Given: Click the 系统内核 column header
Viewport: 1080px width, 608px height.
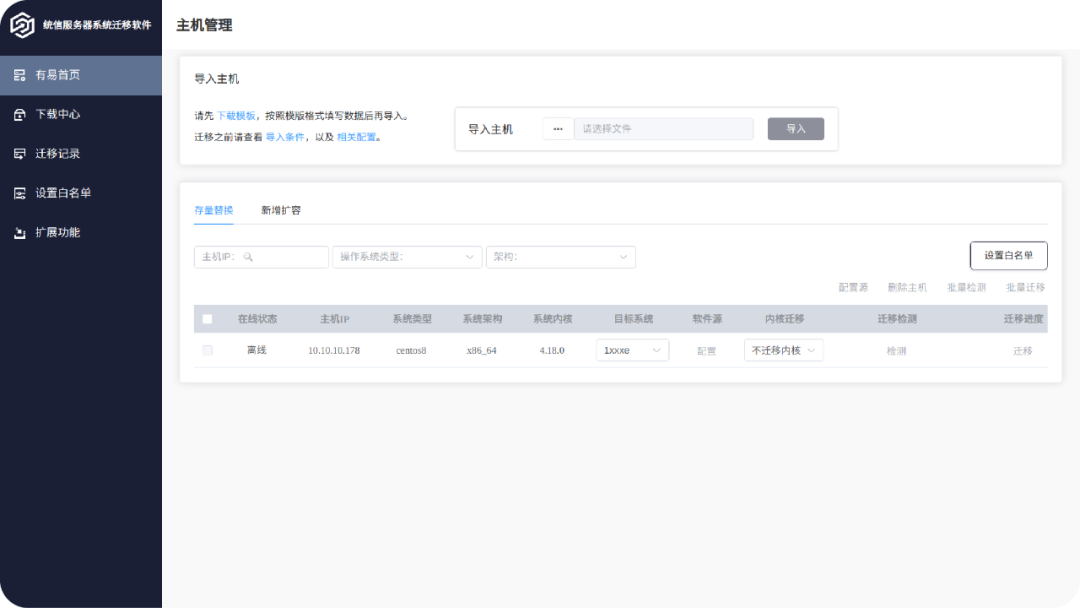Looking at the screenshot, I should pyautogui.click(x=552, y=319).
